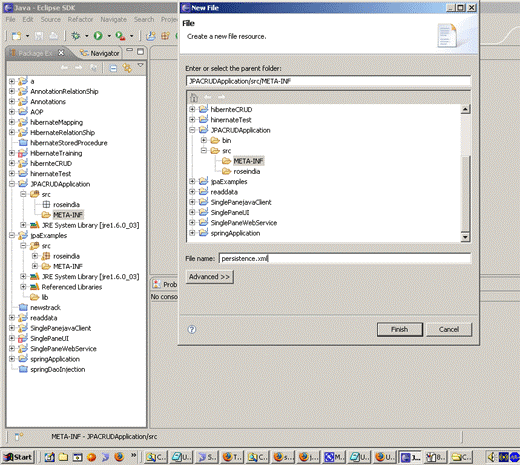This screenshot has height=465, width=520.
Task: Click the Advanced >> button
Action: (x=209, y=277)
